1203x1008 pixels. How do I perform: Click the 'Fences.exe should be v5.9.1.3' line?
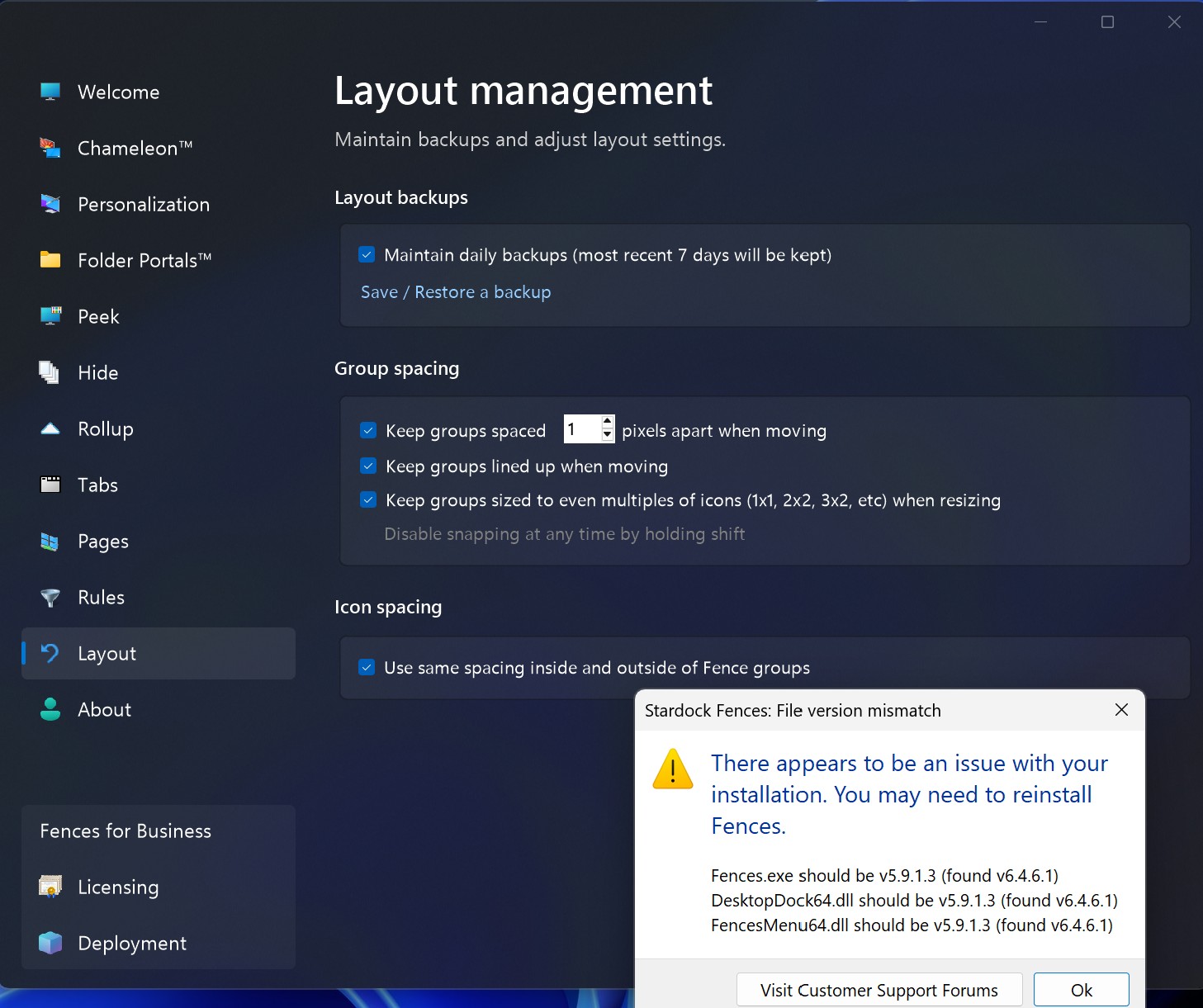(x=884, y=875)
